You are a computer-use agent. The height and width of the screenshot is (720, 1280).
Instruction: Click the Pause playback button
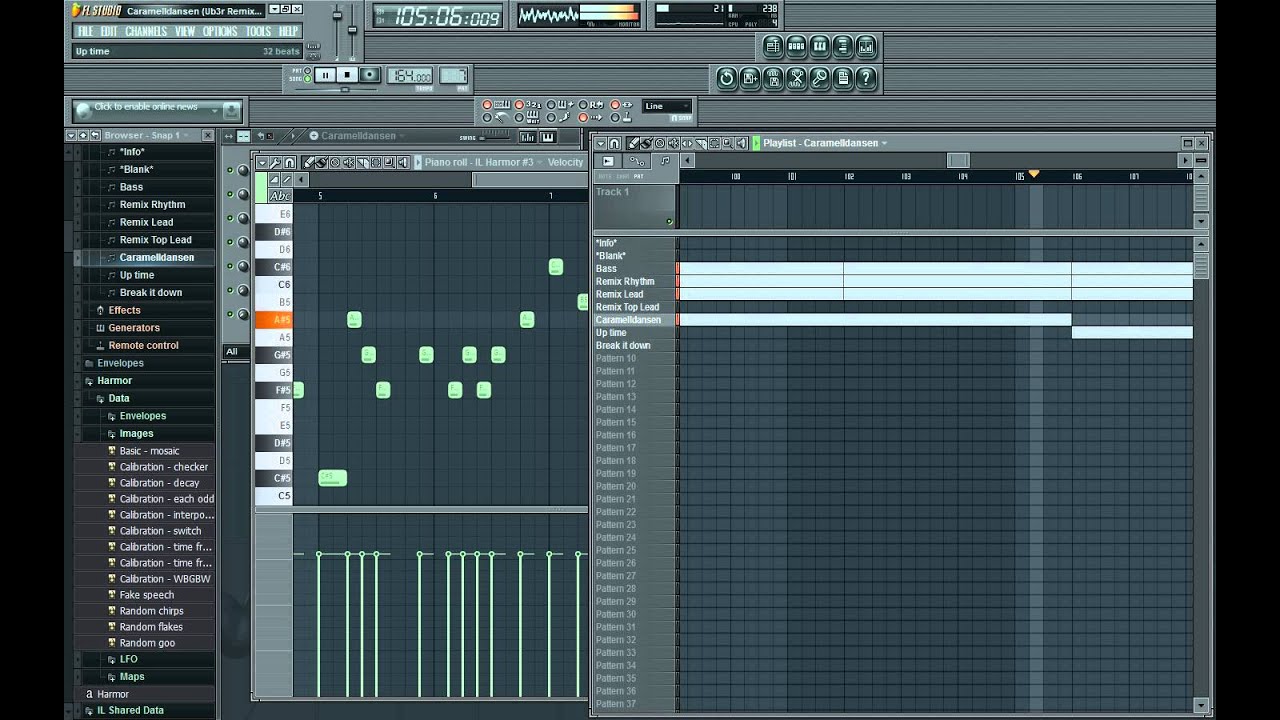click(x=325, y=75)
